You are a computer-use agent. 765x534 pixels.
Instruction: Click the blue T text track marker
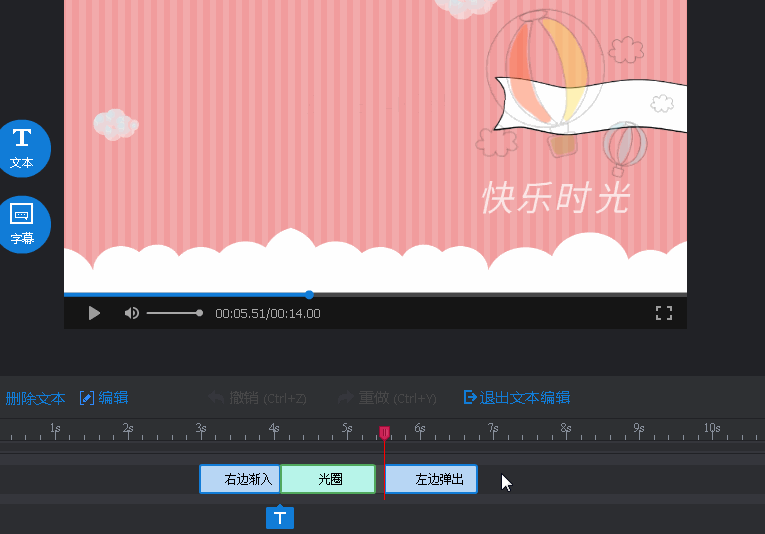tap(280, 517)
